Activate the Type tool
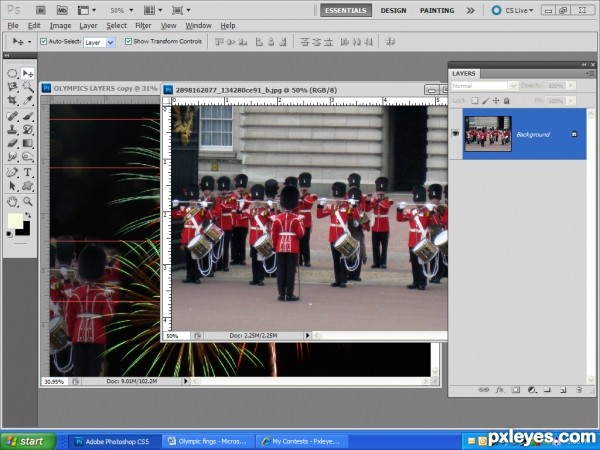The image size is (600, 450). 28,172
